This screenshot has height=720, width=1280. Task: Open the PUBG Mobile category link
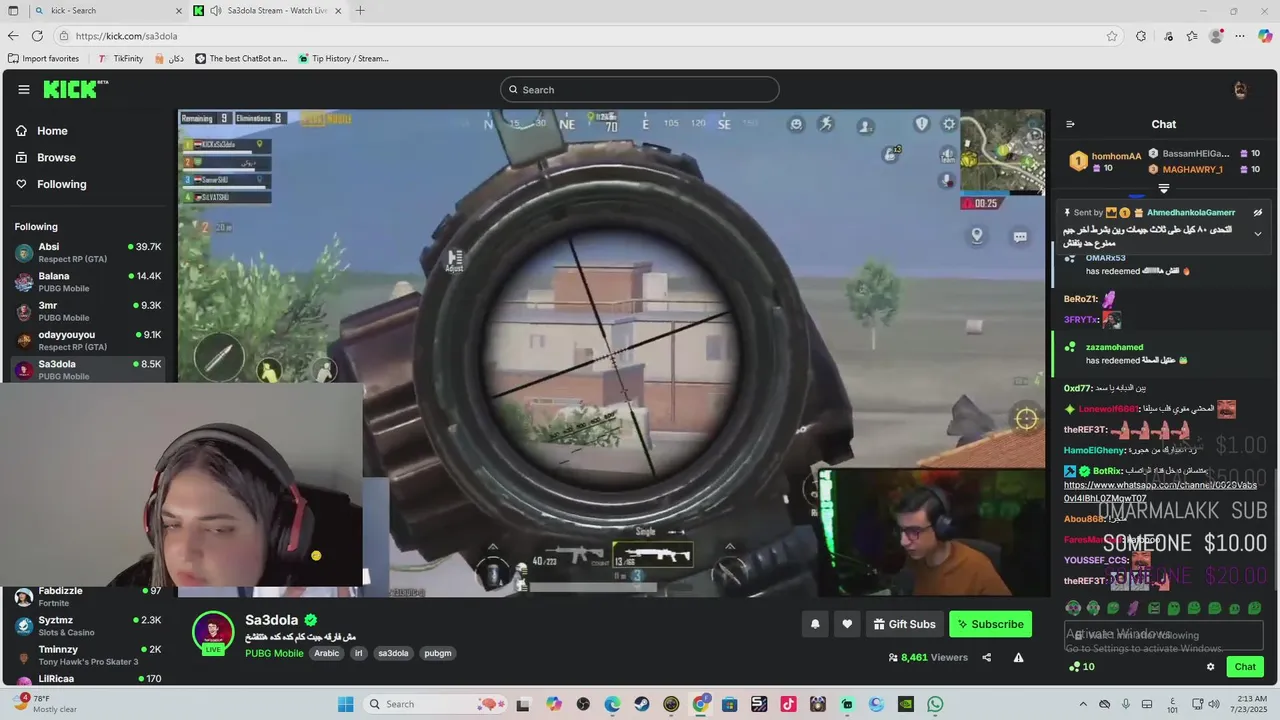click(x=274, y=653)
